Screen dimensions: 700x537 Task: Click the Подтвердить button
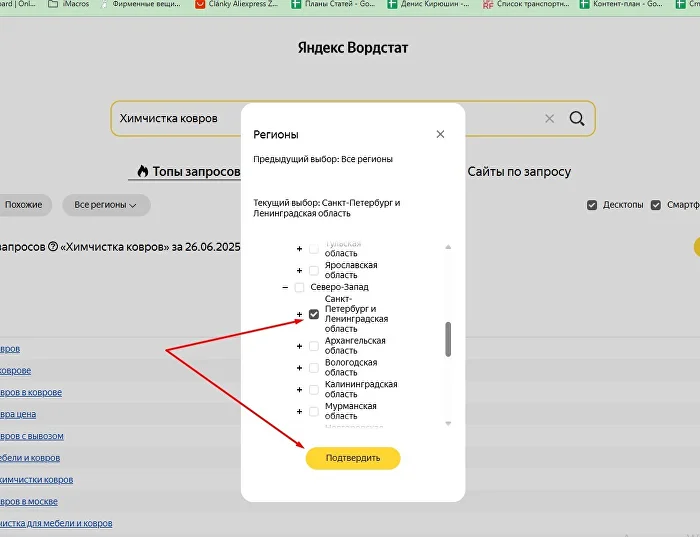click(x=353, y=458)
